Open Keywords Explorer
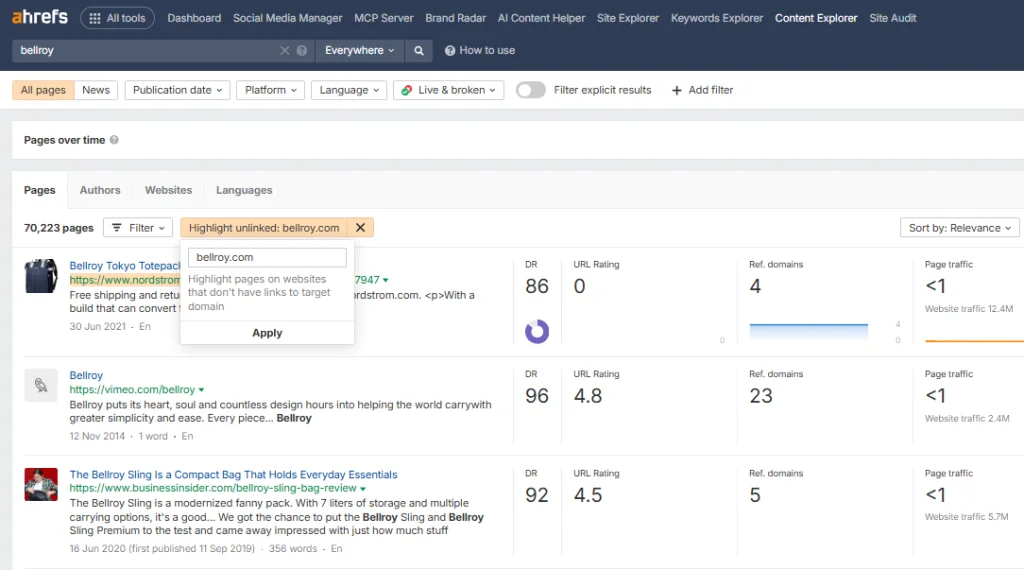Screen dimensions: 1024x570 716,18
